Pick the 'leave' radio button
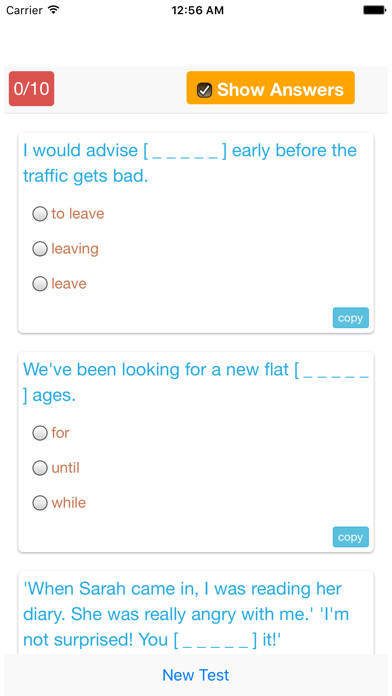 (x=40, y=284)
